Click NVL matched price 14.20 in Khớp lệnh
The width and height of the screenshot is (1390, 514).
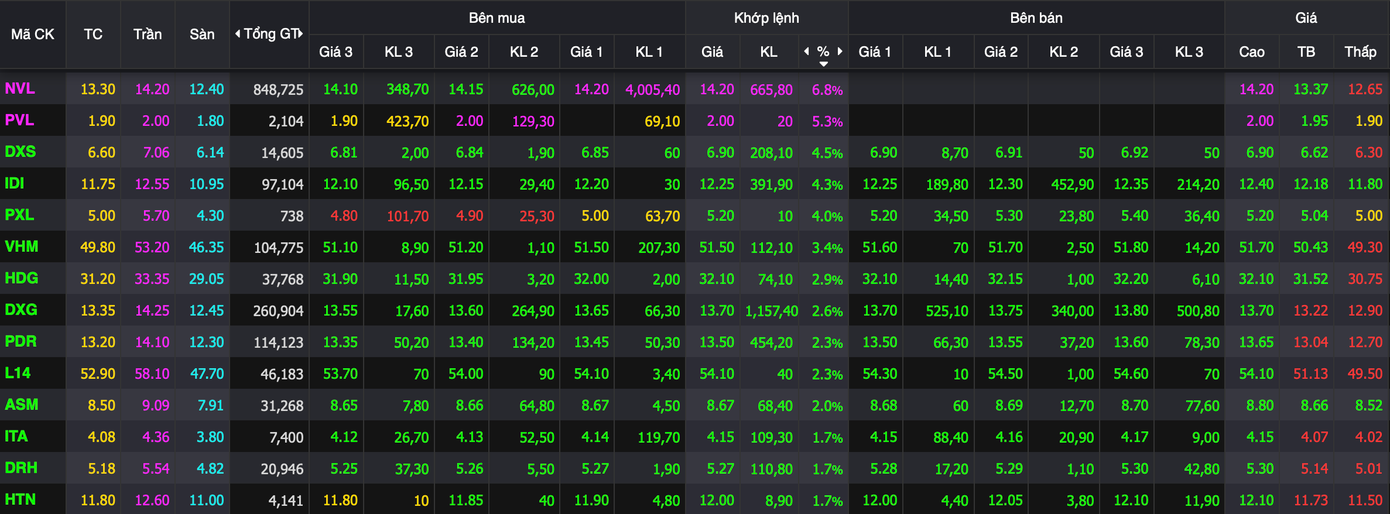(x=716, y=89)
